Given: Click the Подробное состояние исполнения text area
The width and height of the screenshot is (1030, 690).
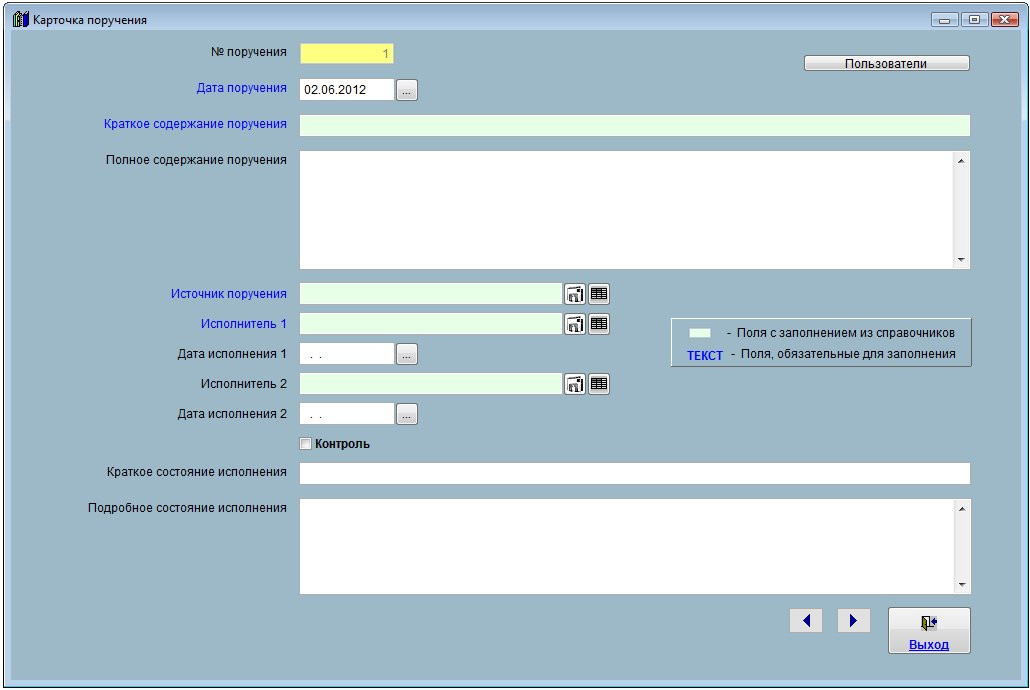Looking at the screenshot, I should [x=635, y=546].
